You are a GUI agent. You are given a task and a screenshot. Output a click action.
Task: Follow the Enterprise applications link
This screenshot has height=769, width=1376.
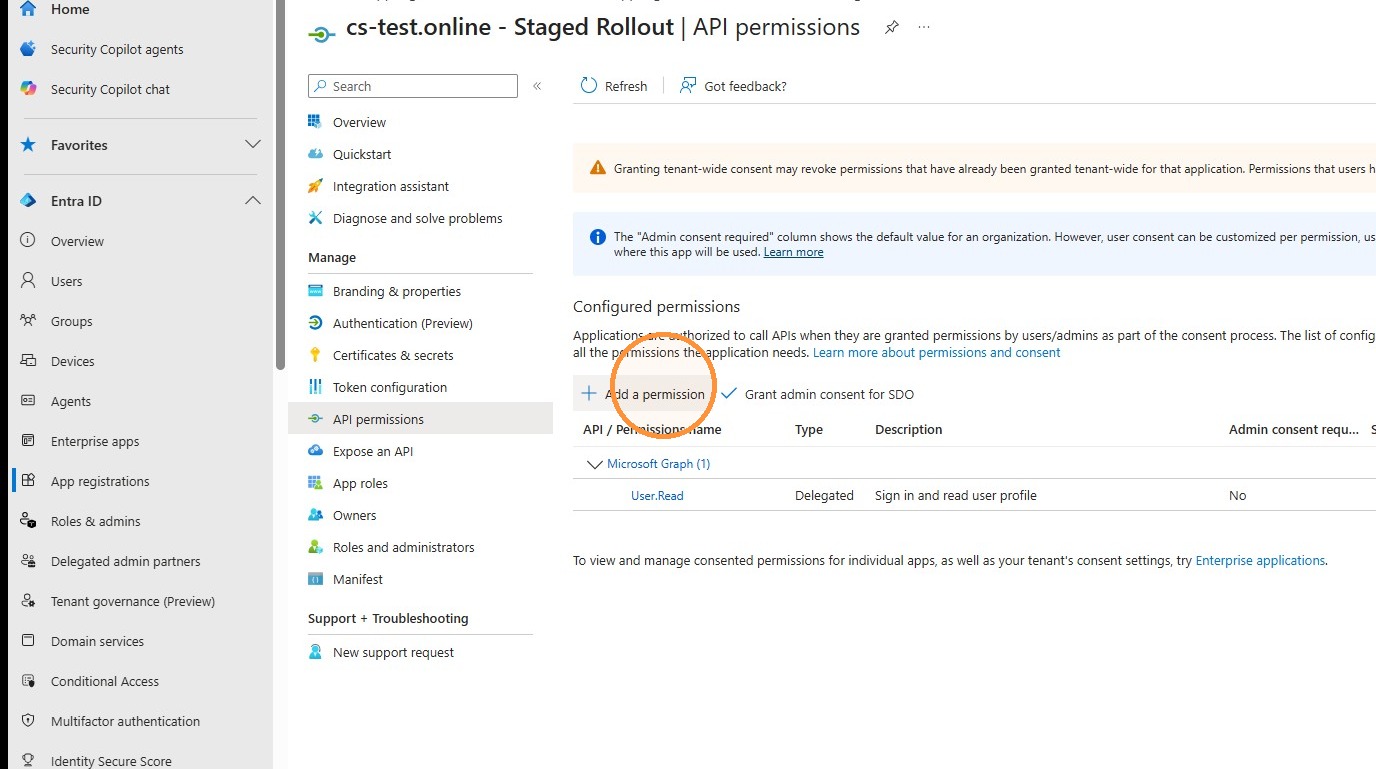pyautogui.click(x=1260, y=561)
